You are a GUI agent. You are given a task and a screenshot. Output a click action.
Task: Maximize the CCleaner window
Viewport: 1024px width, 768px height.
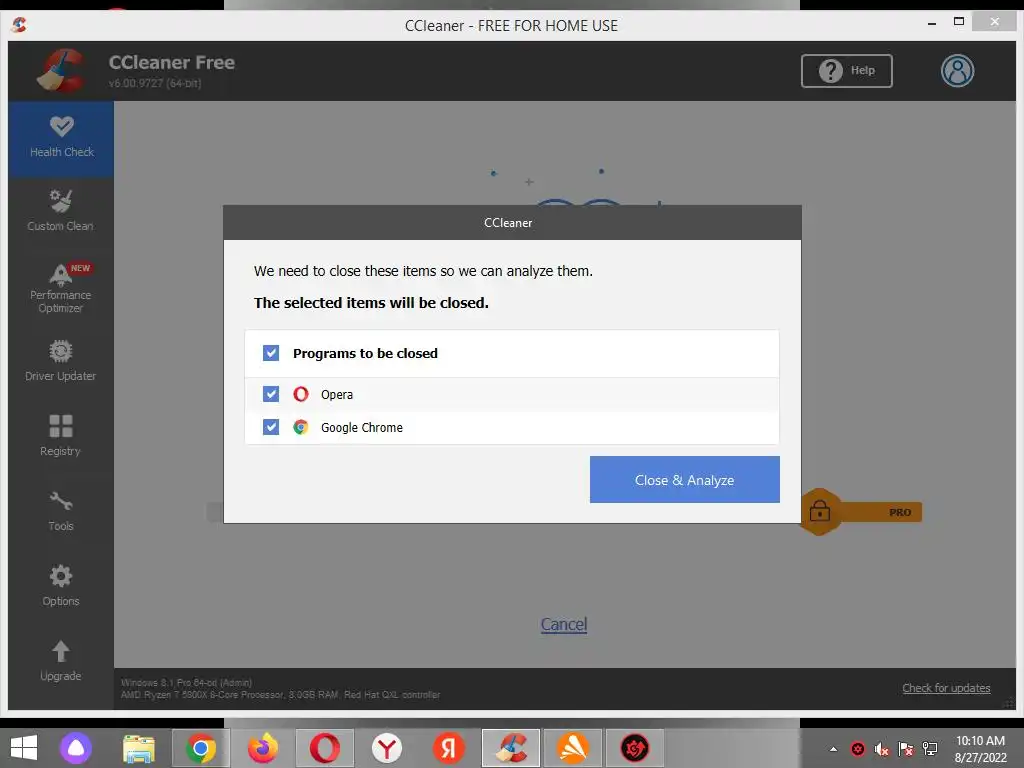click(x=959, y=22)
